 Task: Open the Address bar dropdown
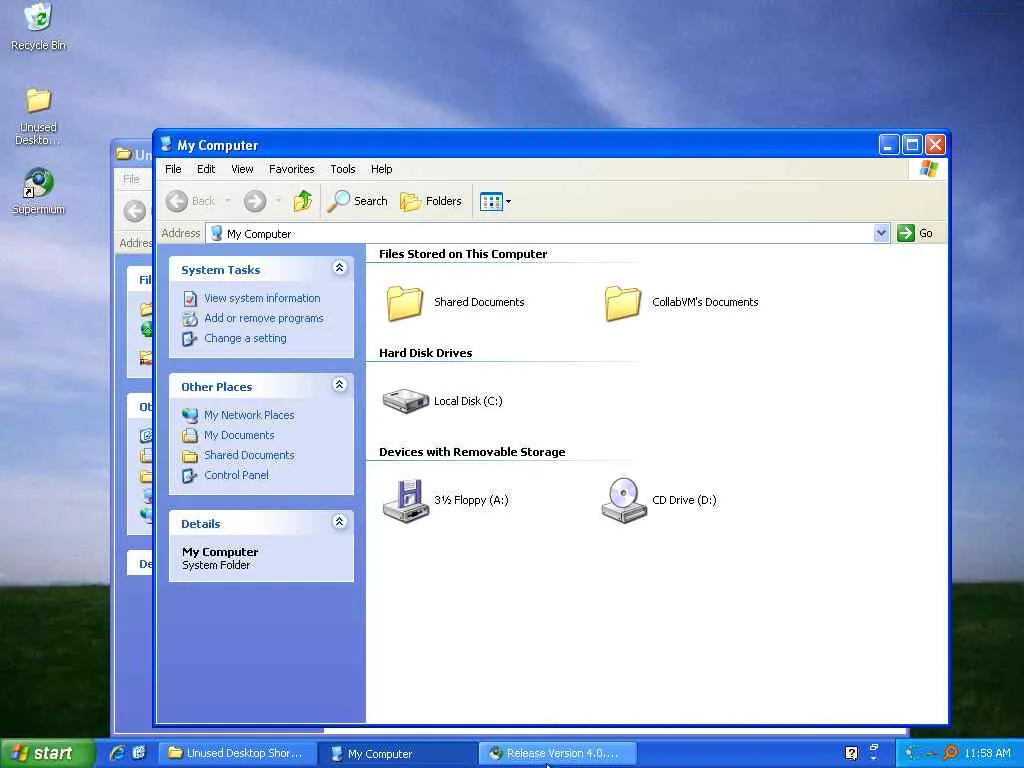point(881,233)
